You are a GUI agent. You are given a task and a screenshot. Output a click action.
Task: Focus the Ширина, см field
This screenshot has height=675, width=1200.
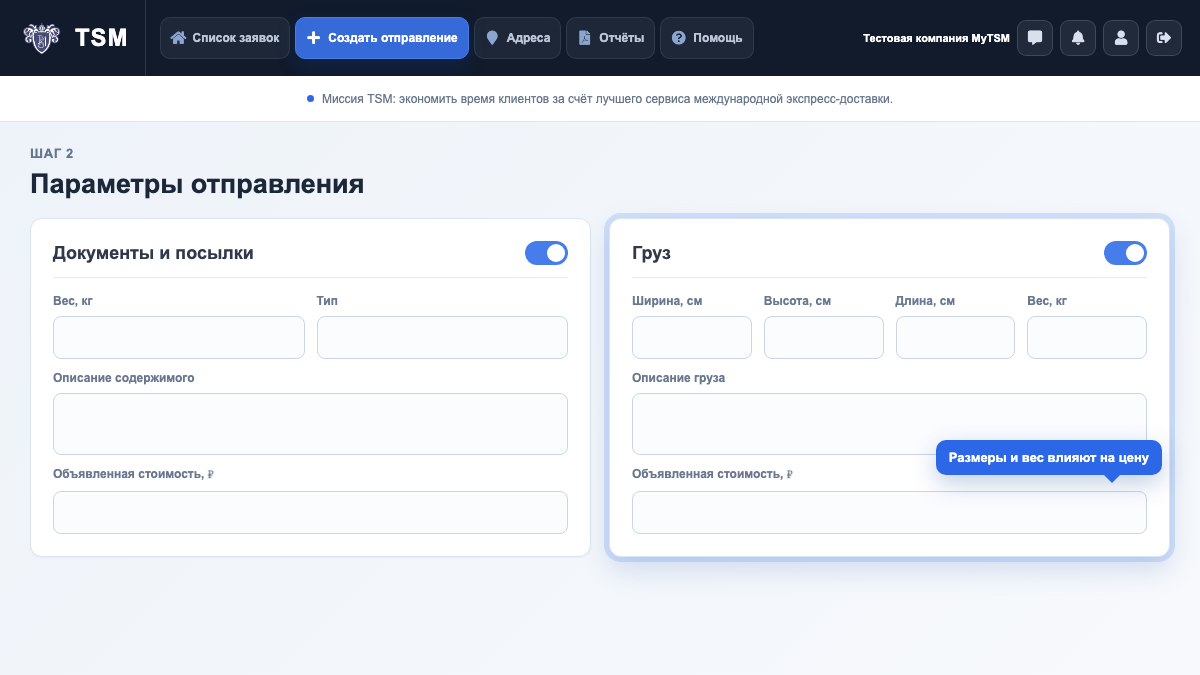692,338
